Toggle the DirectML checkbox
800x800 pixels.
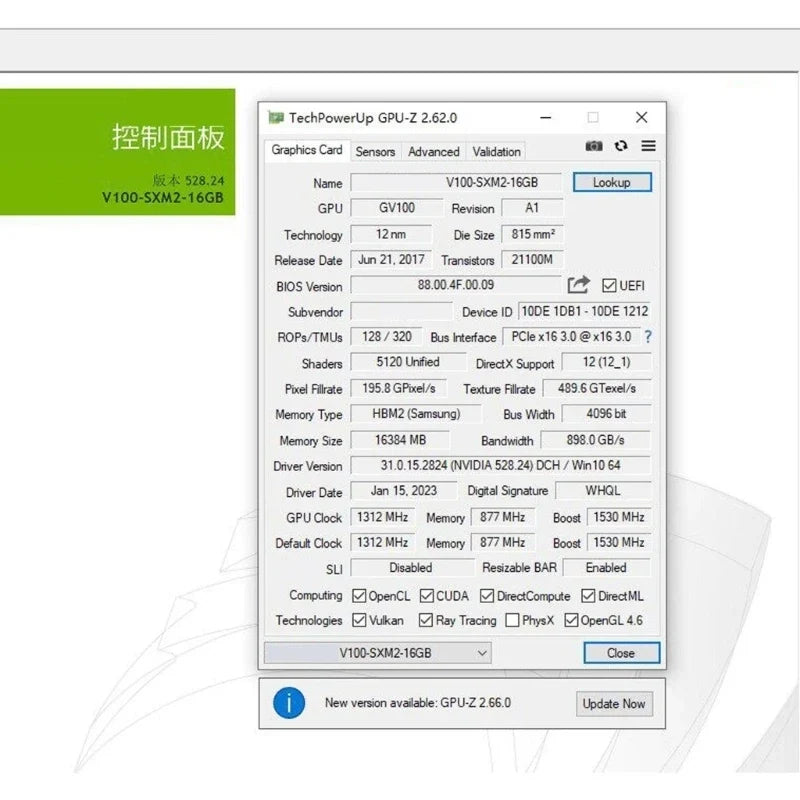(588, 596)
